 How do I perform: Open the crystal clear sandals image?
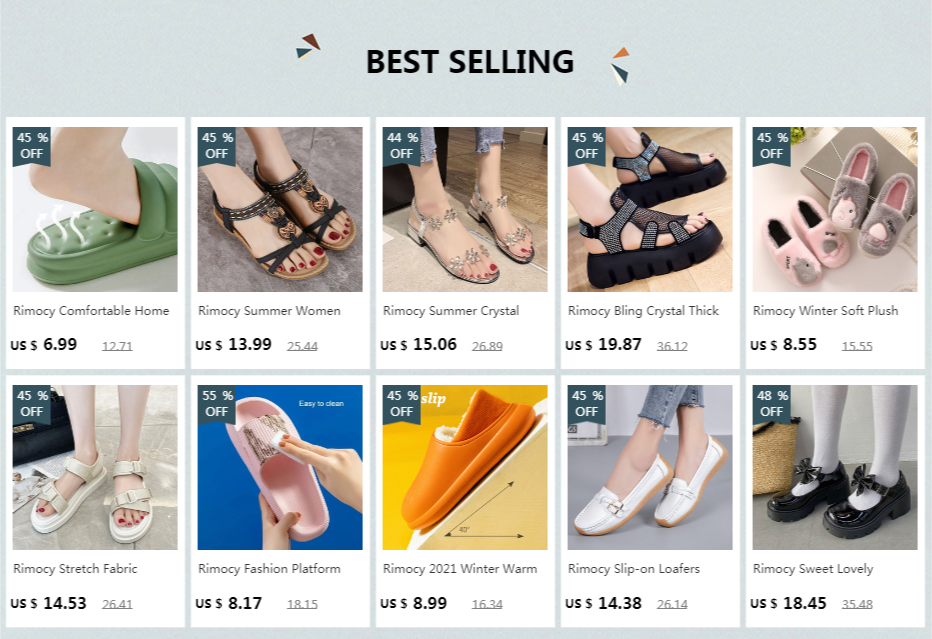pos(465,210)
